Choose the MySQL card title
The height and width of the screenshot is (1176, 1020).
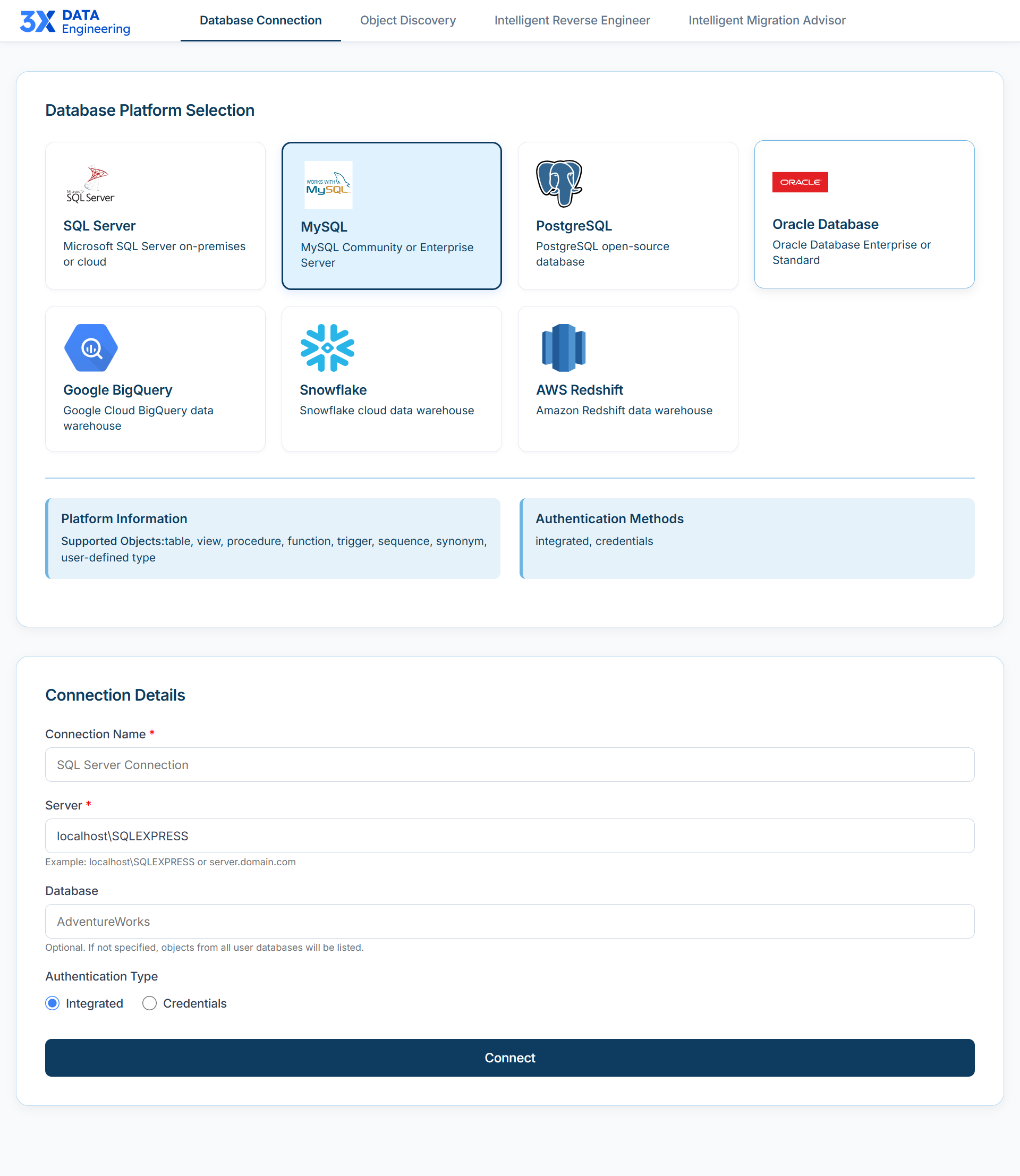tap(324, 227)
